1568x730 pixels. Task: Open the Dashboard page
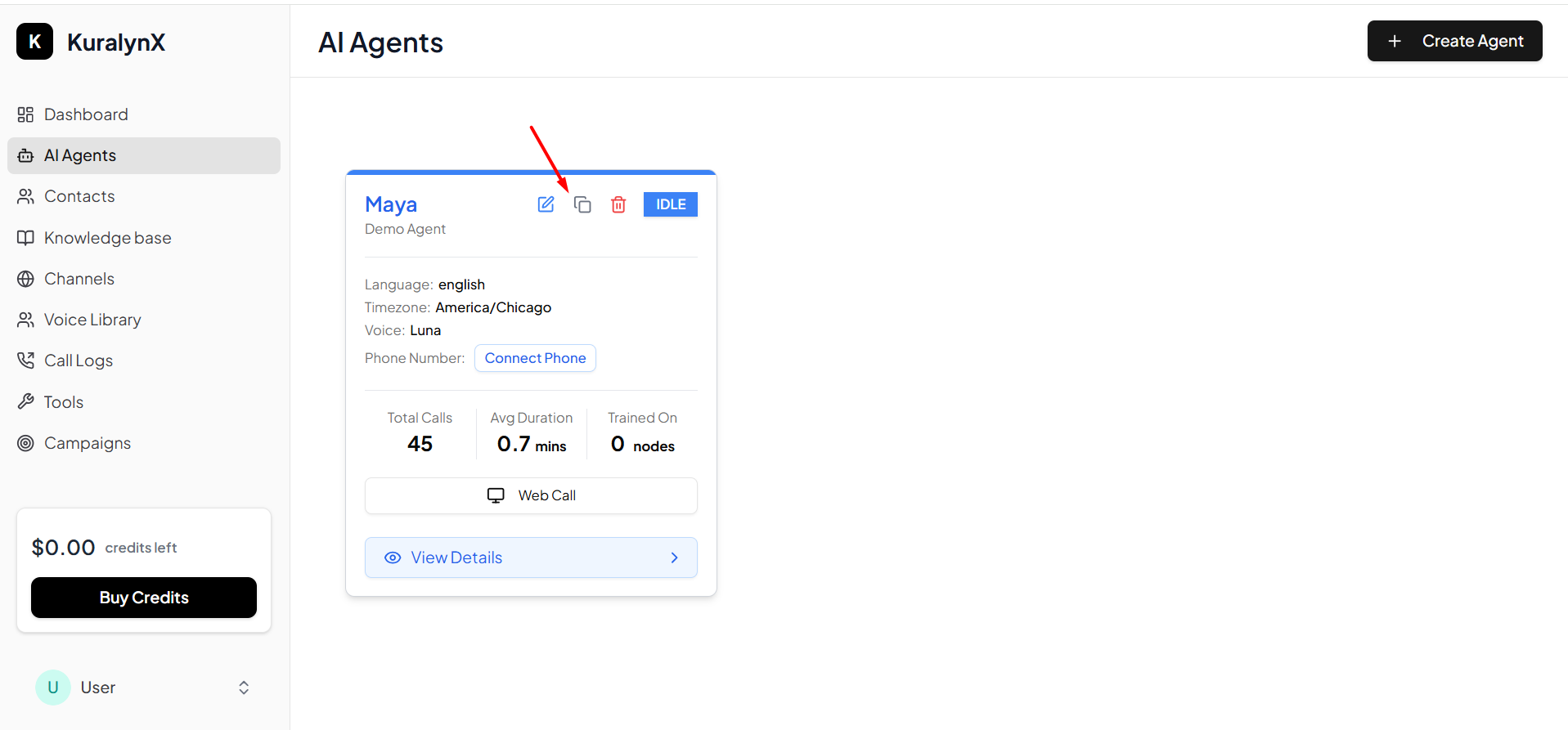pyautogui.click(x=144, y=114)
